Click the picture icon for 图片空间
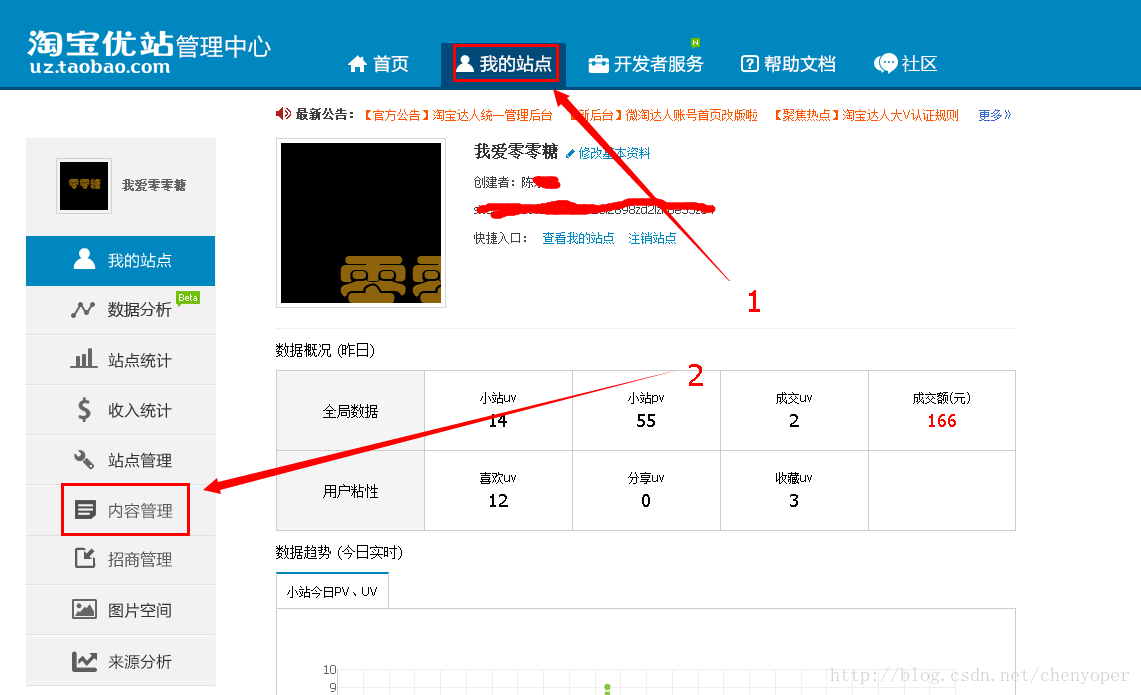 [84, 609]
